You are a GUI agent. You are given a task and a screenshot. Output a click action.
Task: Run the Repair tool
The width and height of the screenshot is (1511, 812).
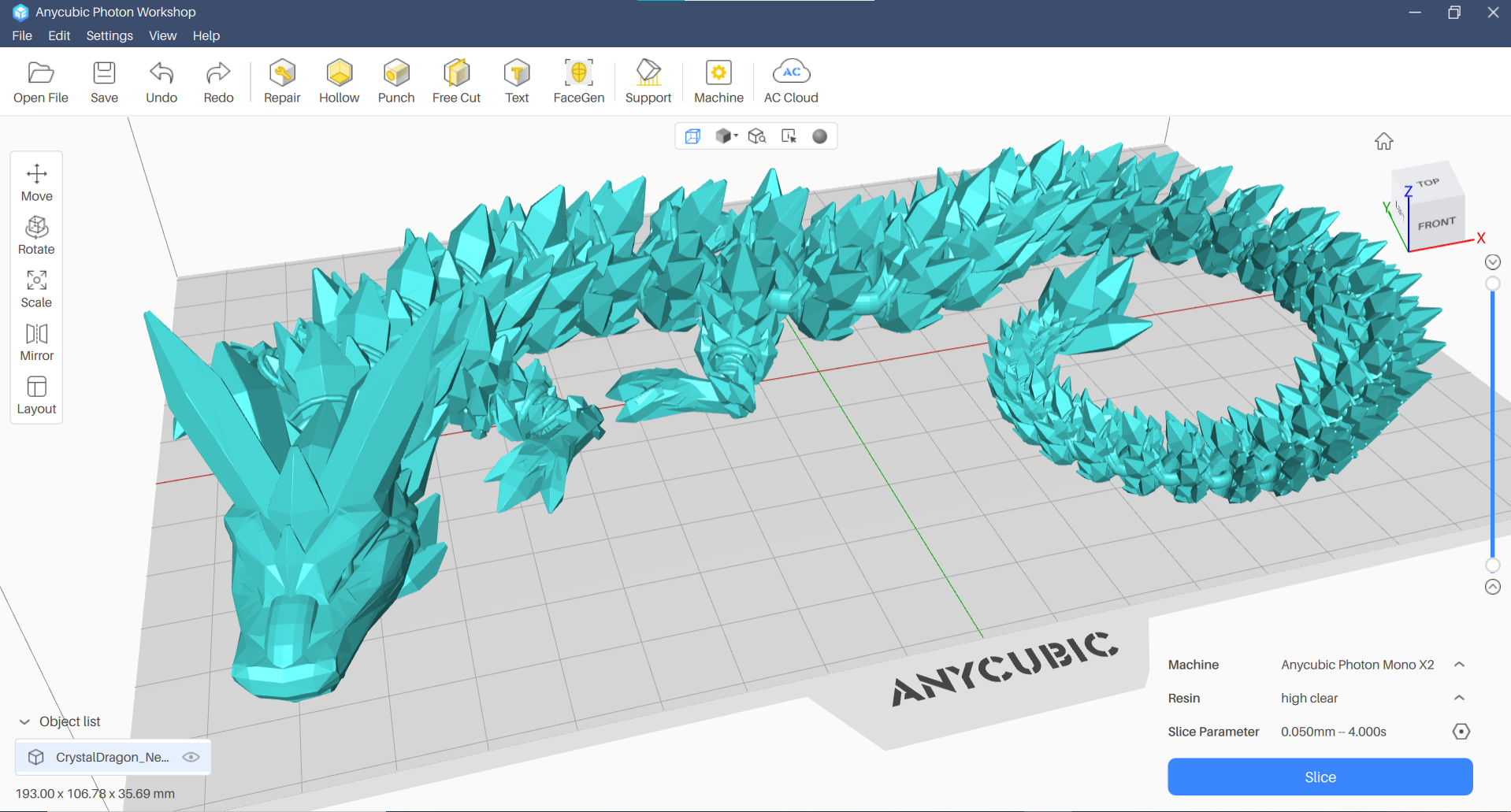[282, 82]
